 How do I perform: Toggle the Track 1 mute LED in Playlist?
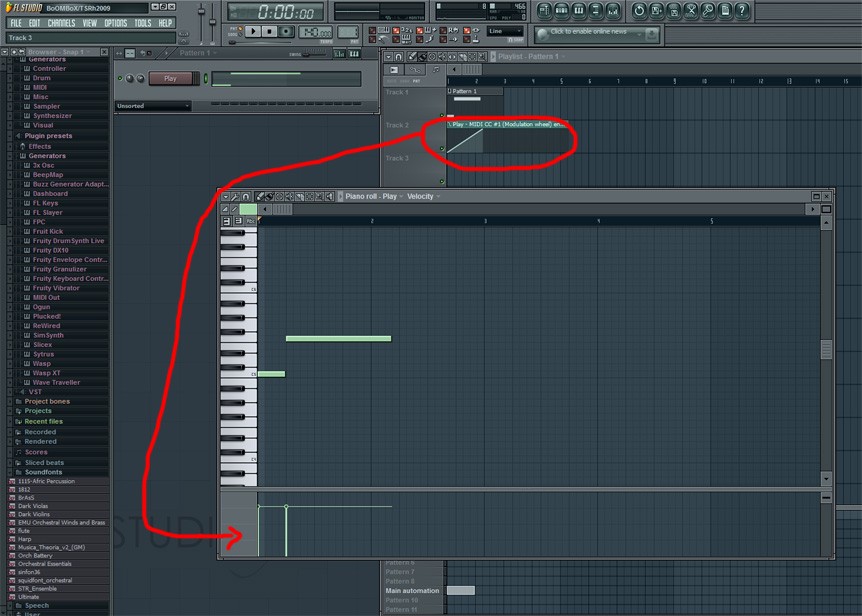442,115
